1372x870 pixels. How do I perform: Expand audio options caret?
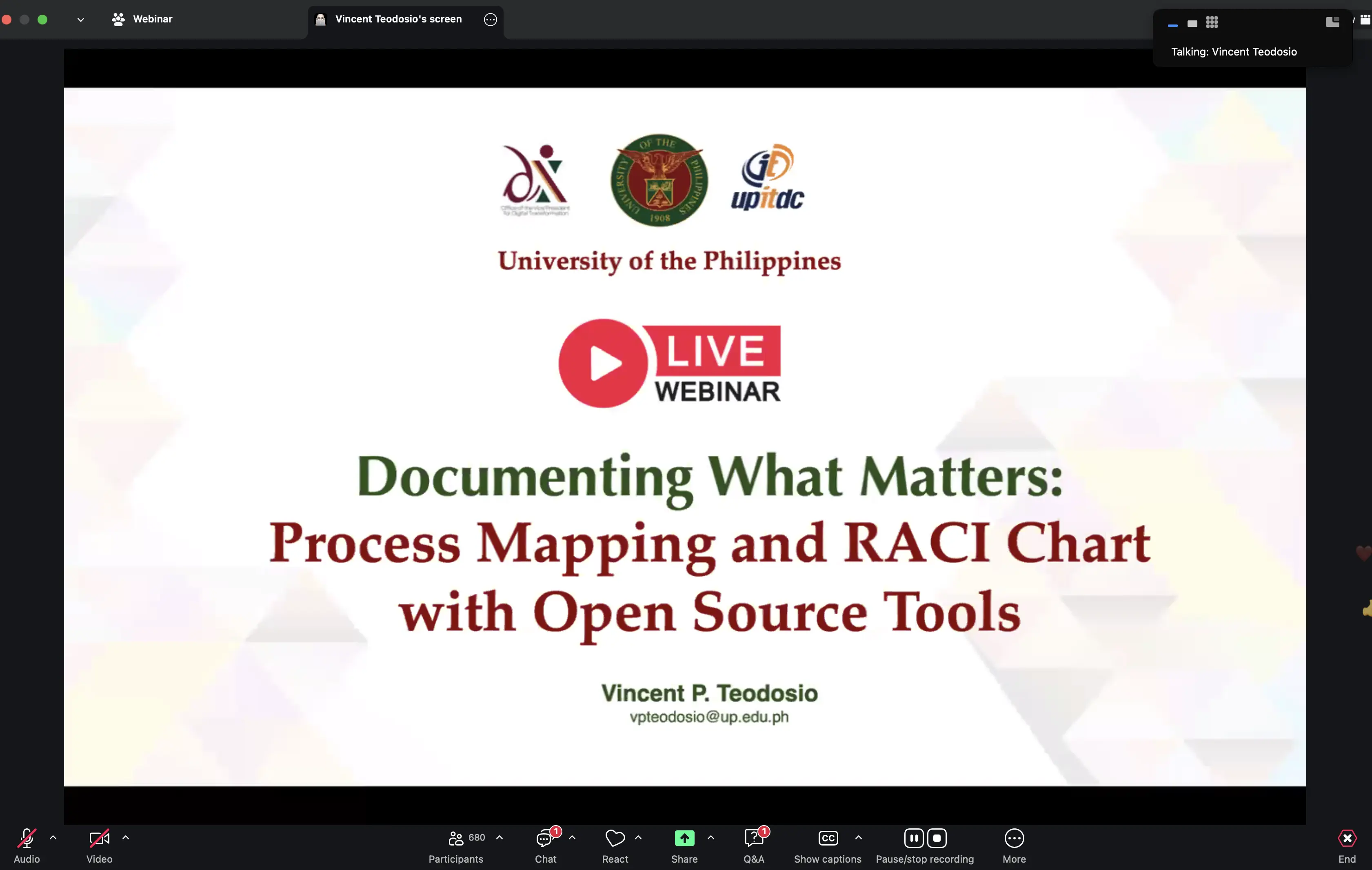[x=53, y=837]
